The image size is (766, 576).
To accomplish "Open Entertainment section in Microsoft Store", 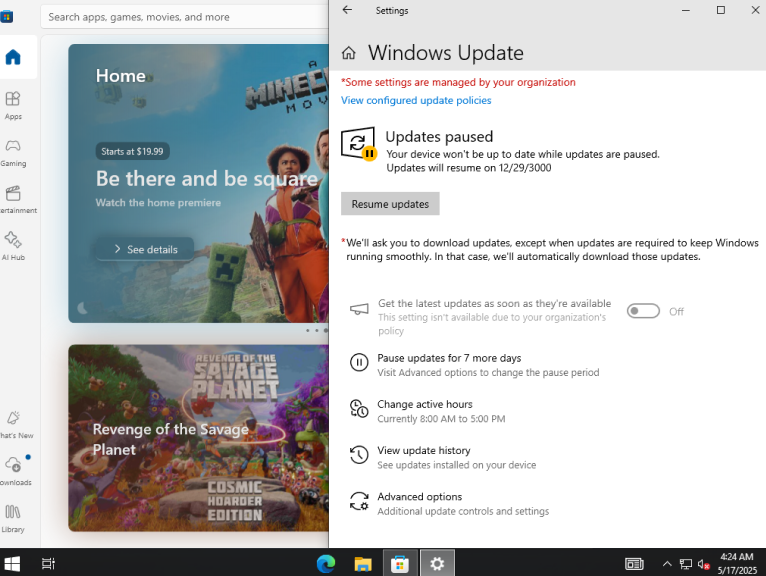I will (x=13, y=199).
